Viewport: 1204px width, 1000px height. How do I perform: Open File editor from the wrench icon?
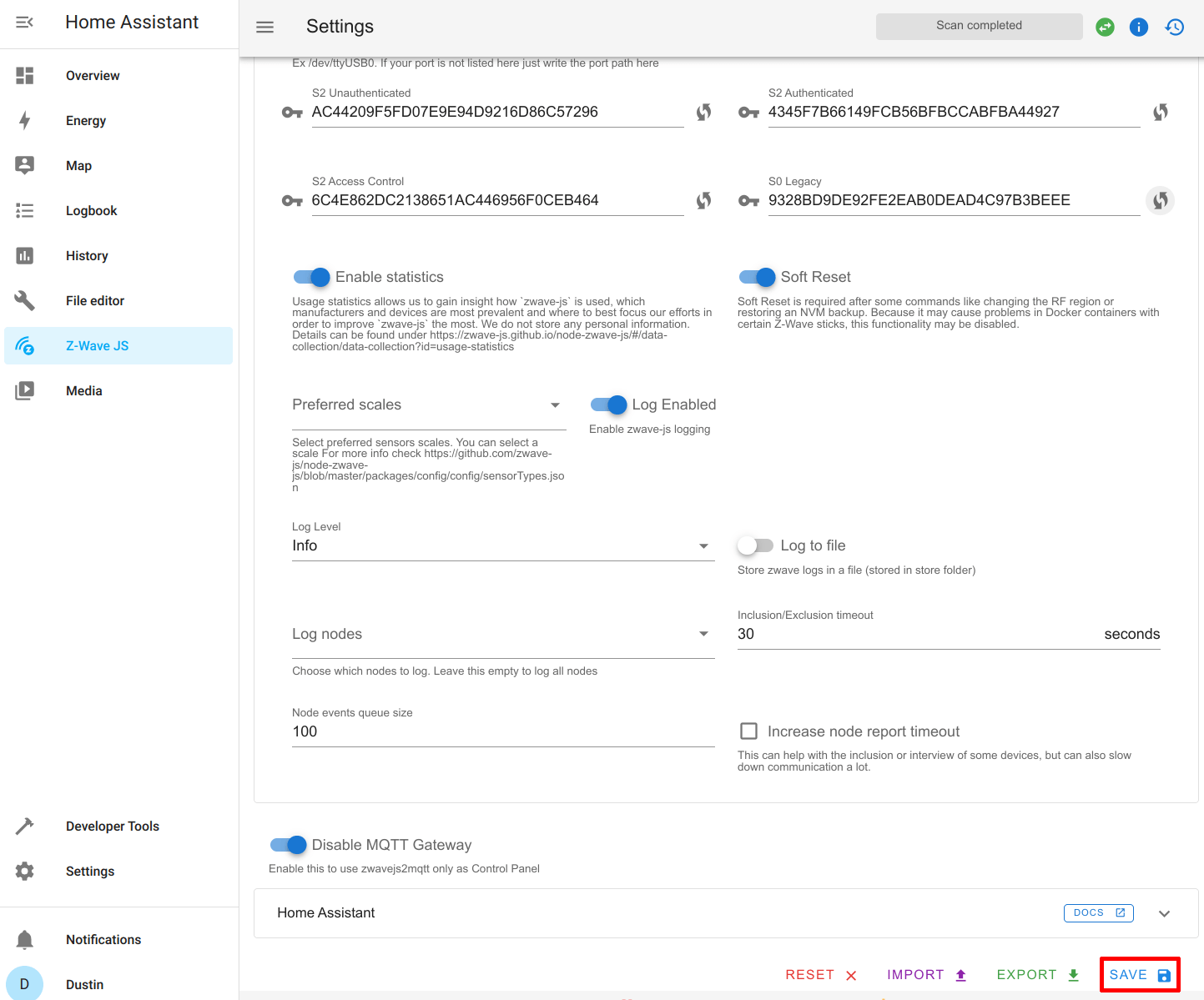tap(24, 300)
